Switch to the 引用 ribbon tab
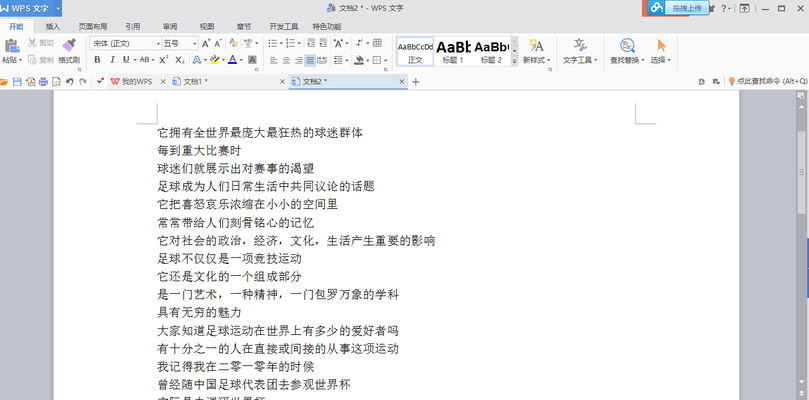This screenshot has height=400, width=809. tap(133, 27)
